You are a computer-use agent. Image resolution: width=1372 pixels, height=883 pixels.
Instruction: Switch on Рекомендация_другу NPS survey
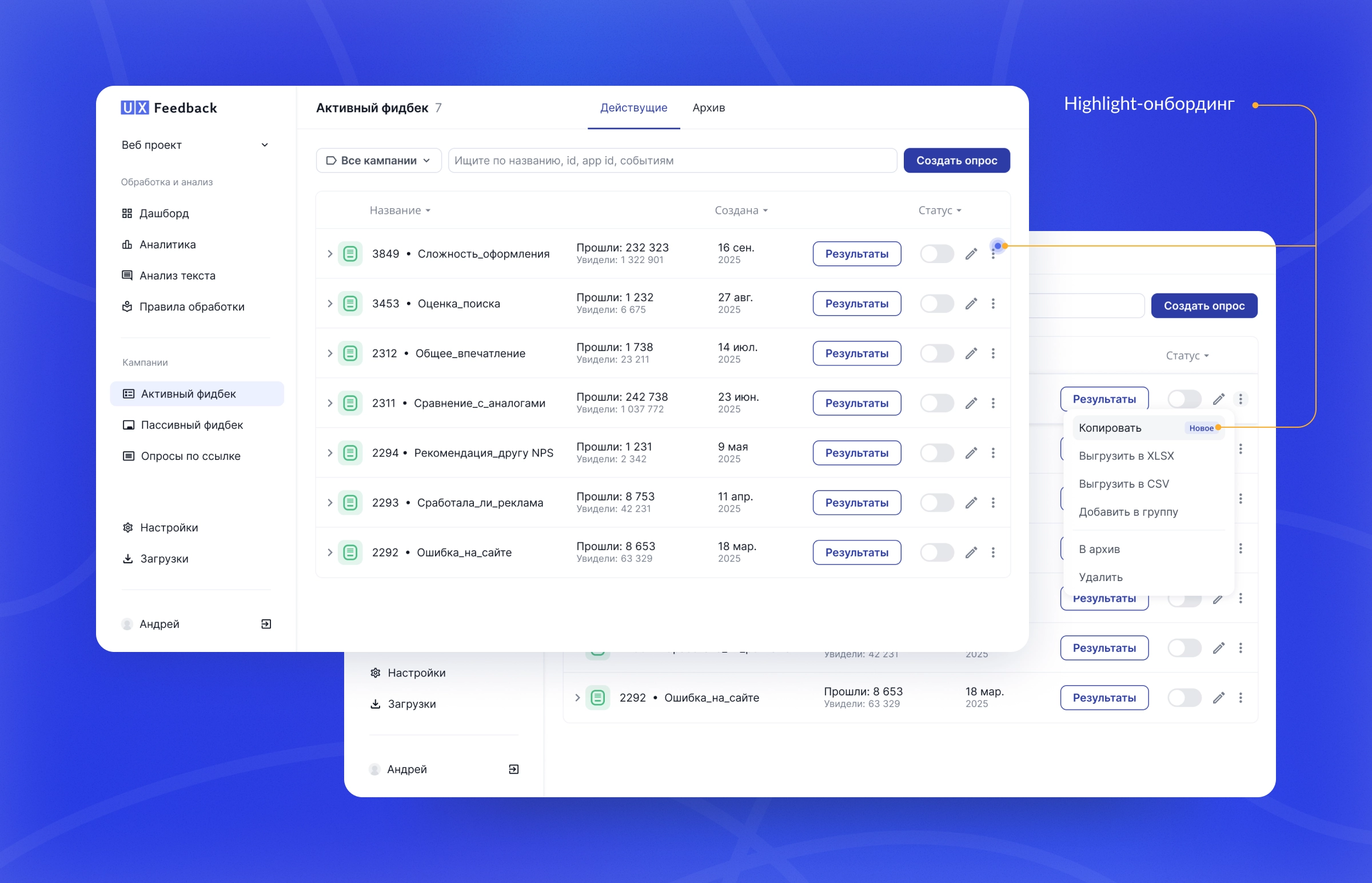click(936, 453)
